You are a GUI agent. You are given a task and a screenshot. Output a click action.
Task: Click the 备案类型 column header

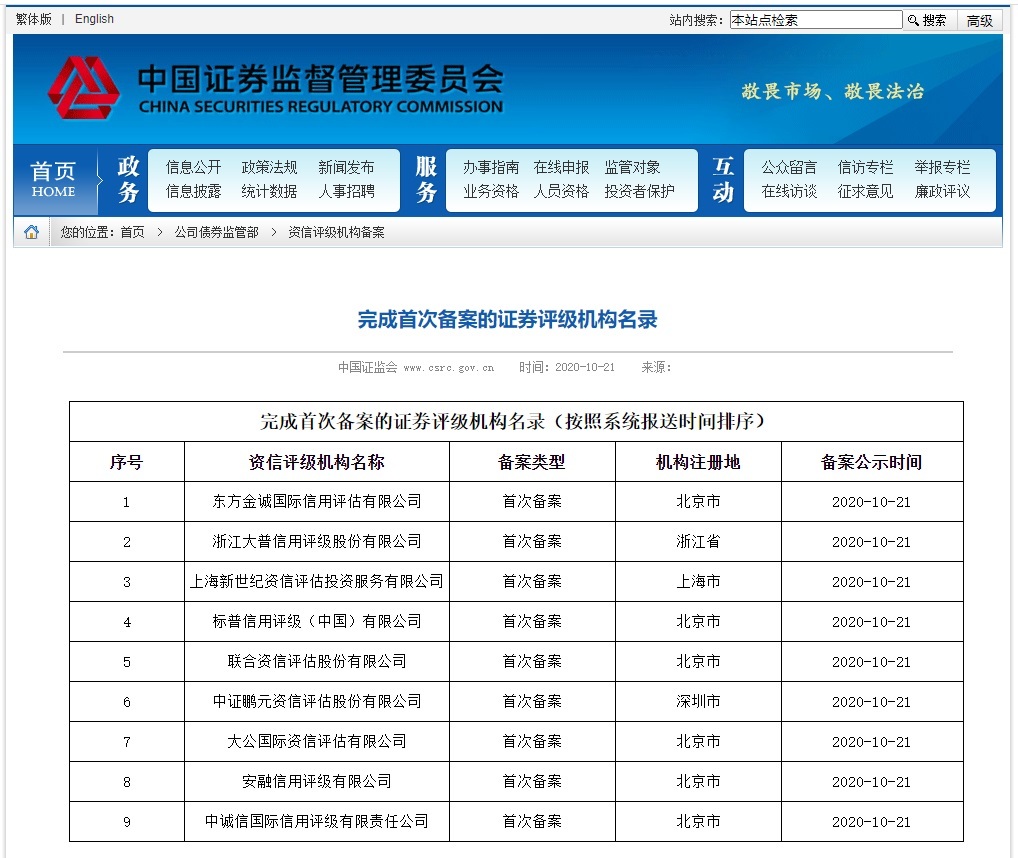[532, 461]
